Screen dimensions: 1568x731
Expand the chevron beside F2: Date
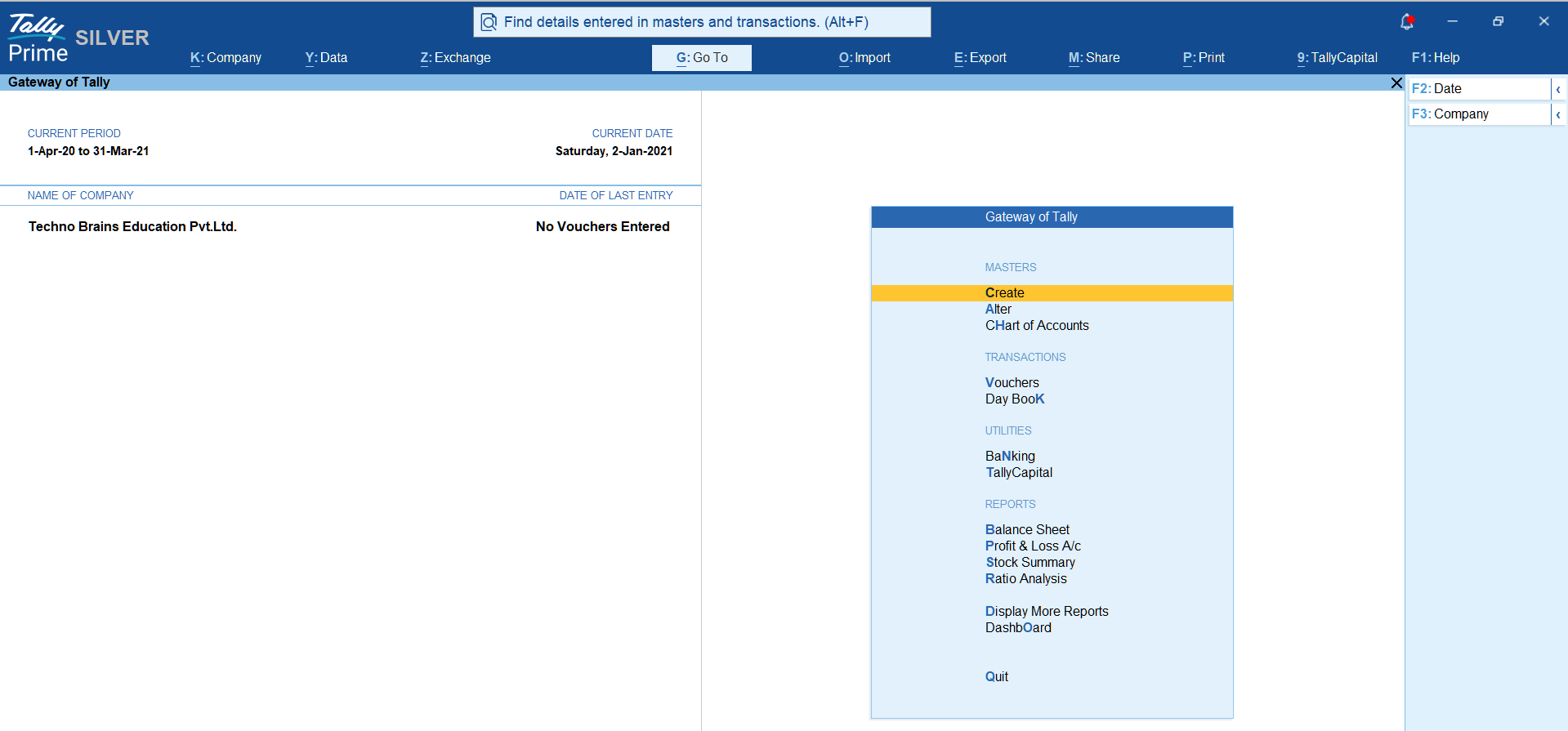[1558, 89]
